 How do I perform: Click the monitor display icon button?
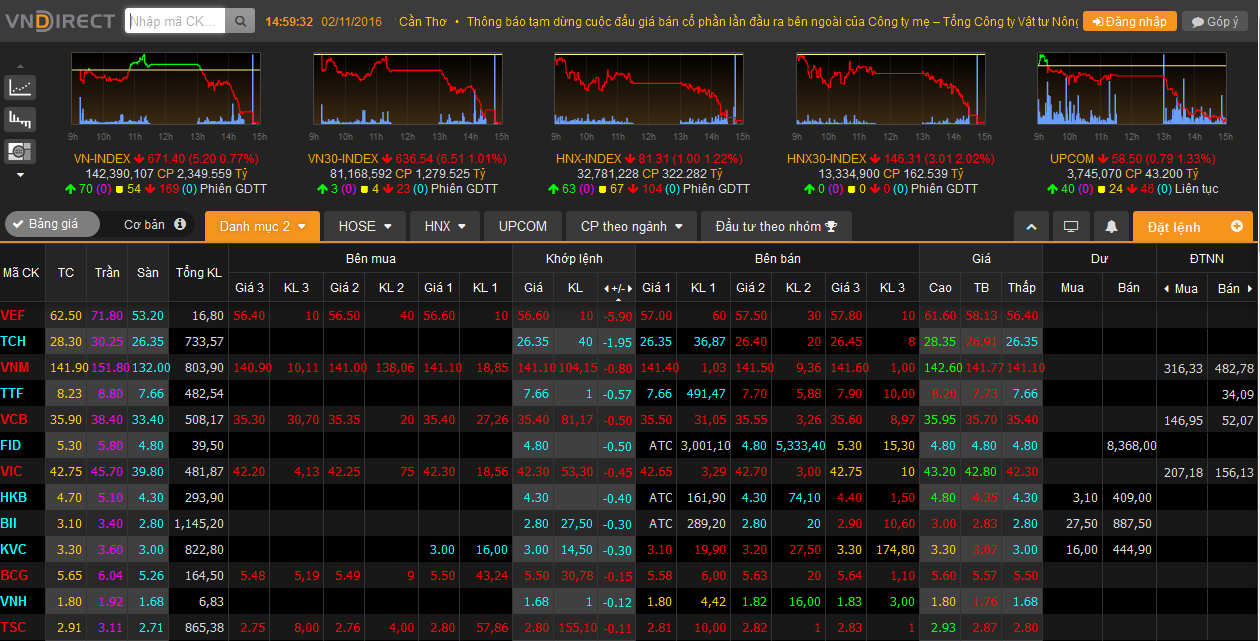pyautogui.click(x=1071, y=227)
